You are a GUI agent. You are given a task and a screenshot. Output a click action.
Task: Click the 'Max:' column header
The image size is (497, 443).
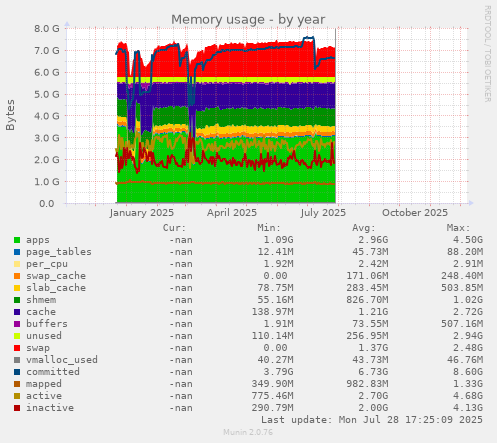[458, 228]
